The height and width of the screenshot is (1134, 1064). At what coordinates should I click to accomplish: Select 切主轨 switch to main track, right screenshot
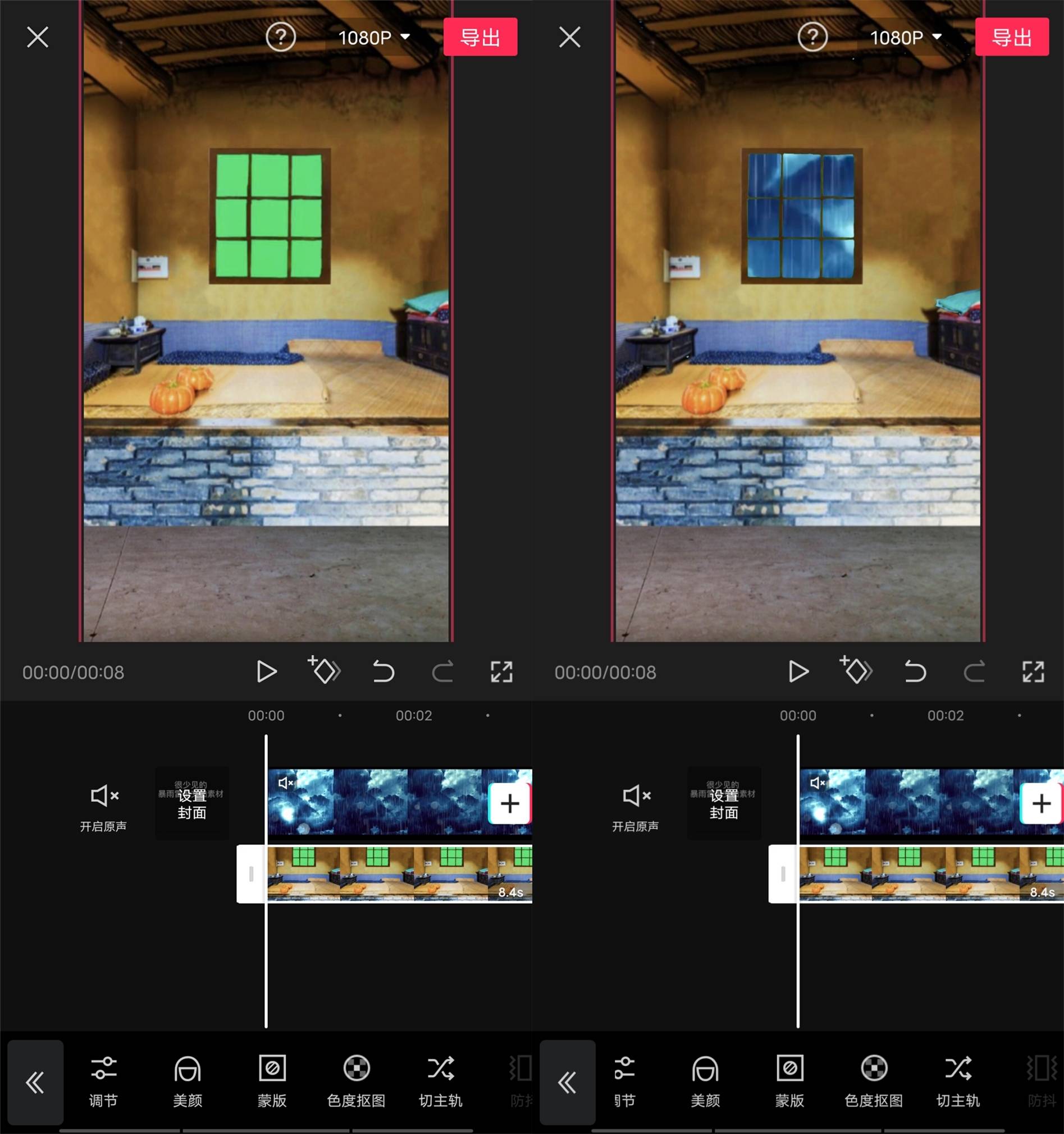click(958, 1082)
